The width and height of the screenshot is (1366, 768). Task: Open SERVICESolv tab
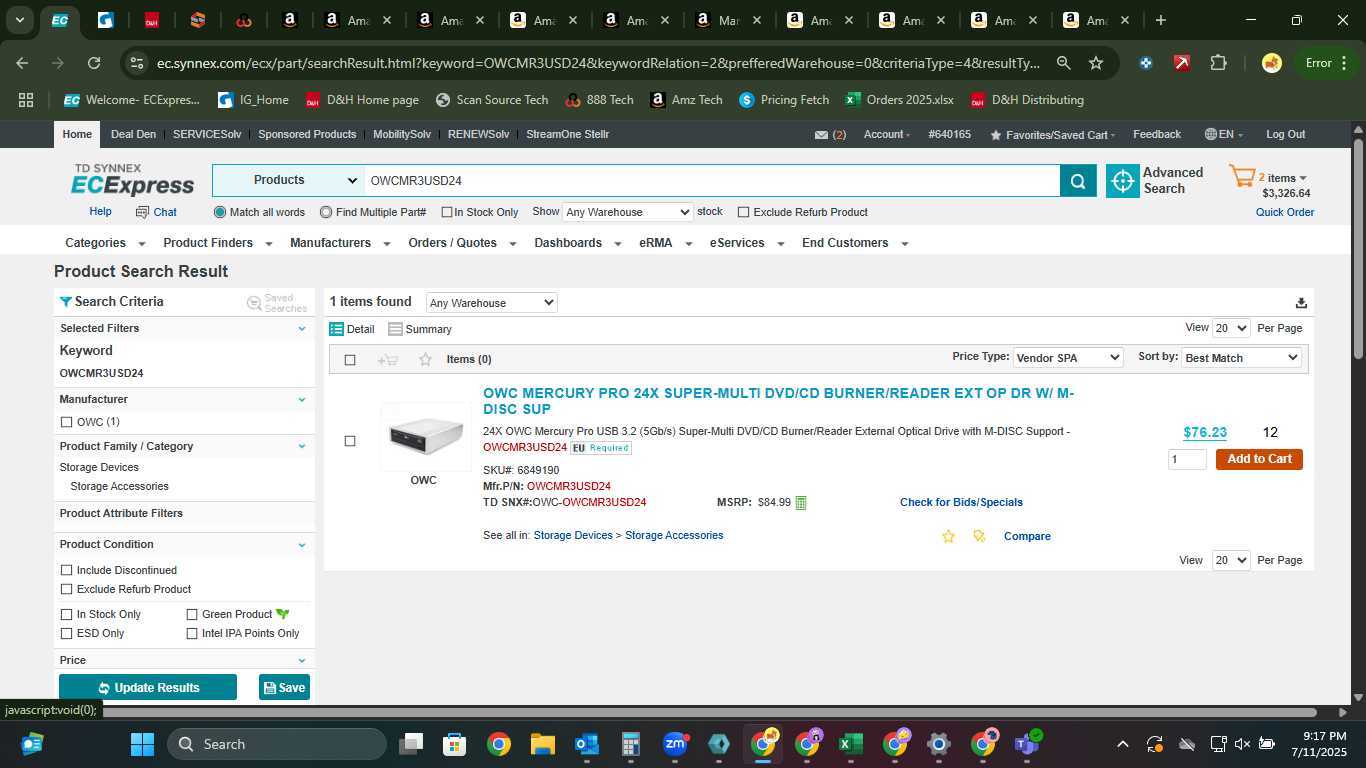(x=207, y=134)
